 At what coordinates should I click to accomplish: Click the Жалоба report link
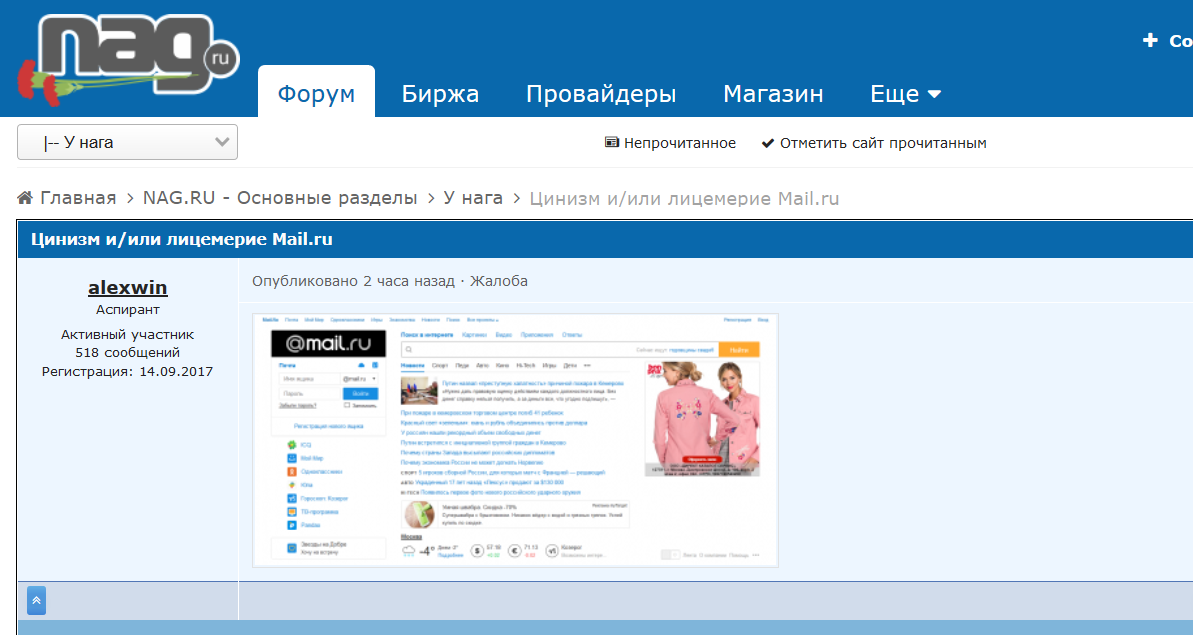point(498,281)
